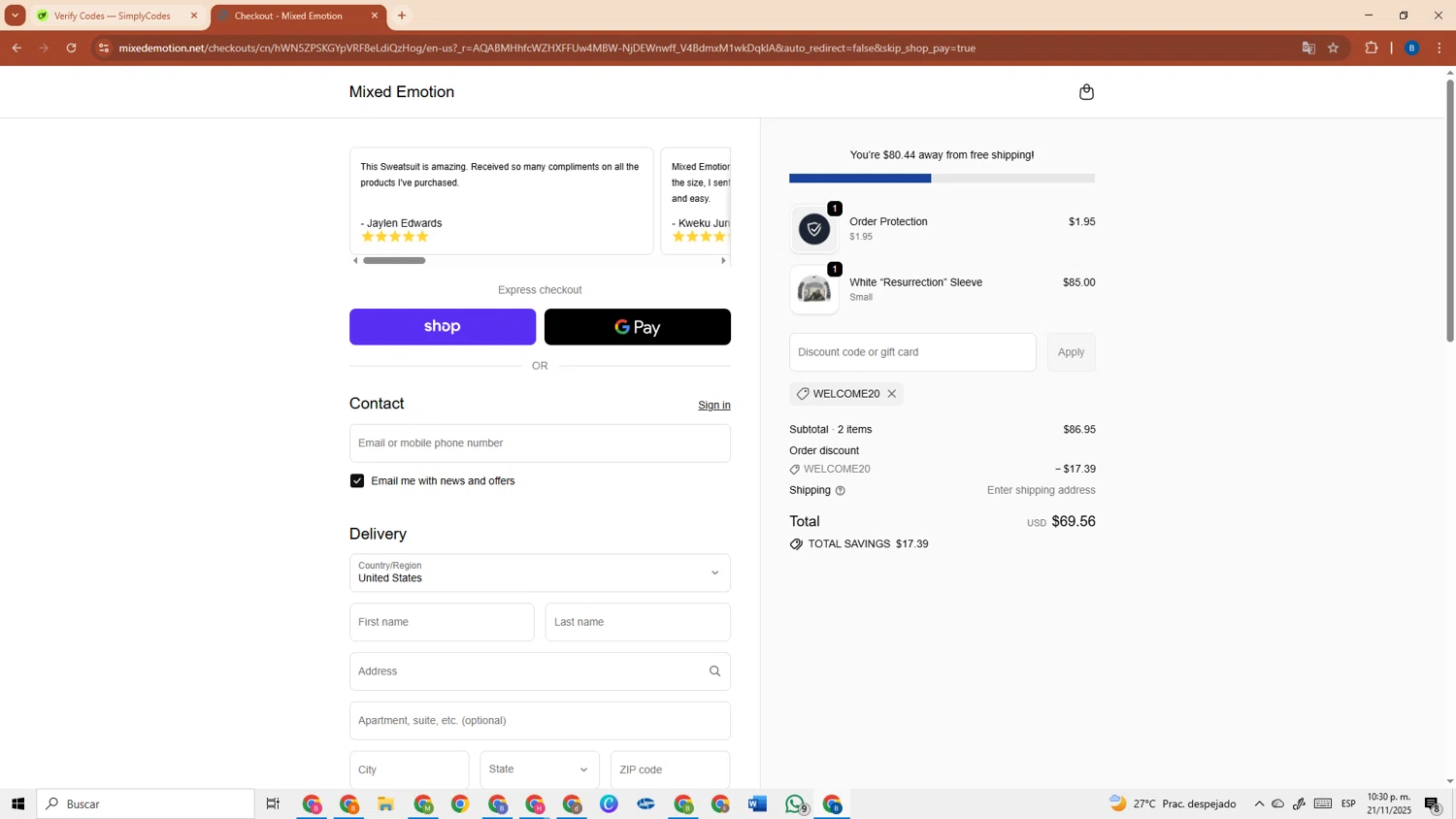The width and height of the screenshot is (1456, 819).
Task: Click the Order Protection shield thumbnail
Action: (814, 229)
